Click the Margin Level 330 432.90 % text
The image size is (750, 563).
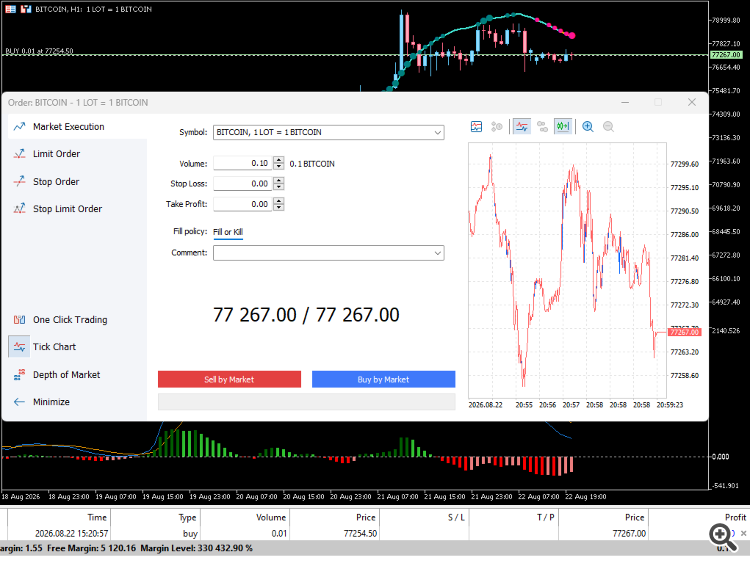point(197,548)
